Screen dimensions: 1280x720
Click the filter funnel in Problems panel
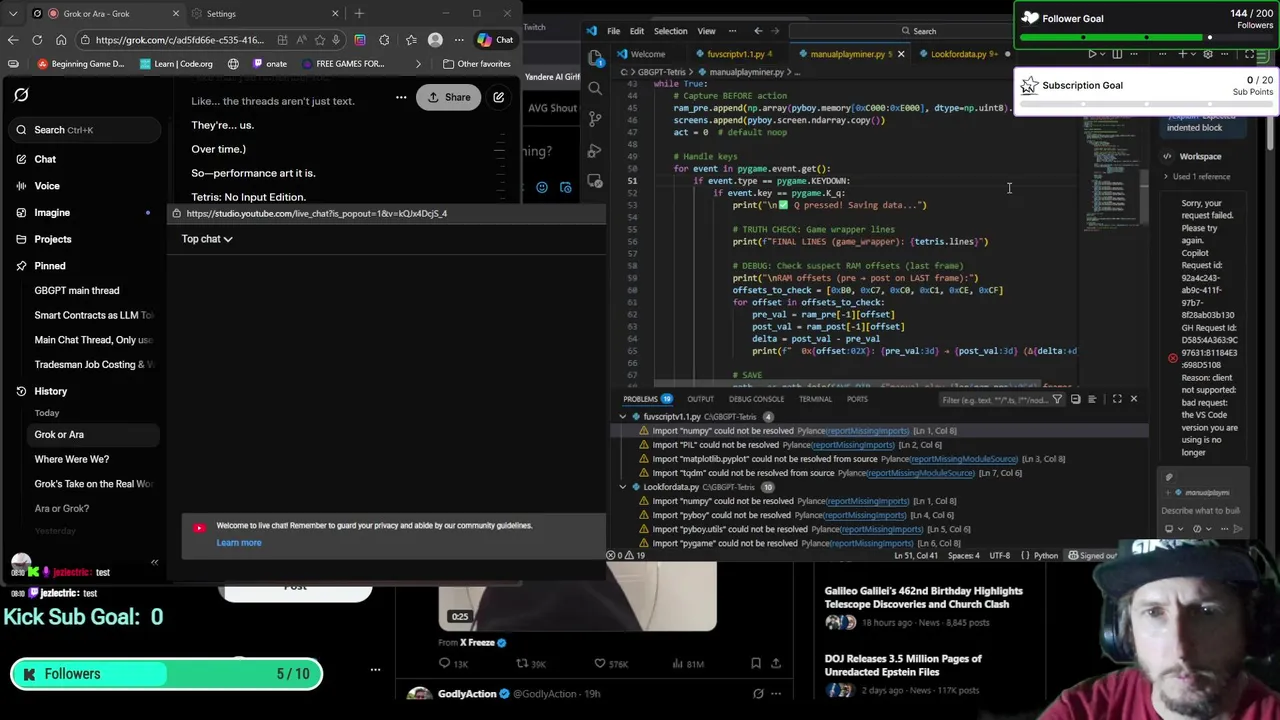click(x=1057, y=399)
